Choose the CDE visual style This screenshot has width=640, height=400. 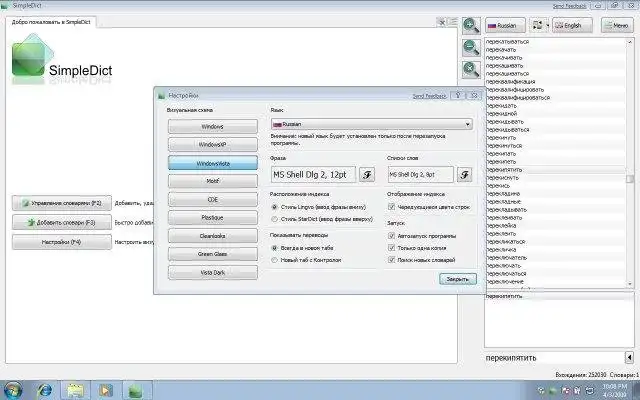pyautogui.click(x=213, y=200)
